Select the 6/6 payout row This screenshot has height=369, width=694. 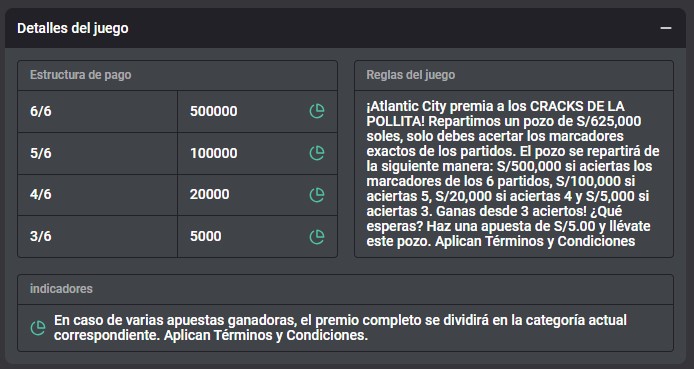(x=177, y=111)
